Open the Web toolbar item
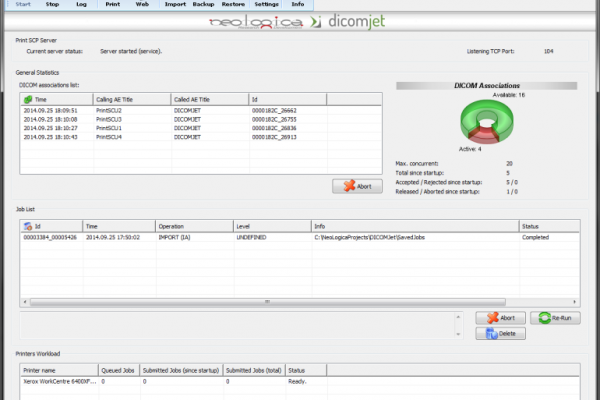 pyautogui.click(x=143, y=5)
